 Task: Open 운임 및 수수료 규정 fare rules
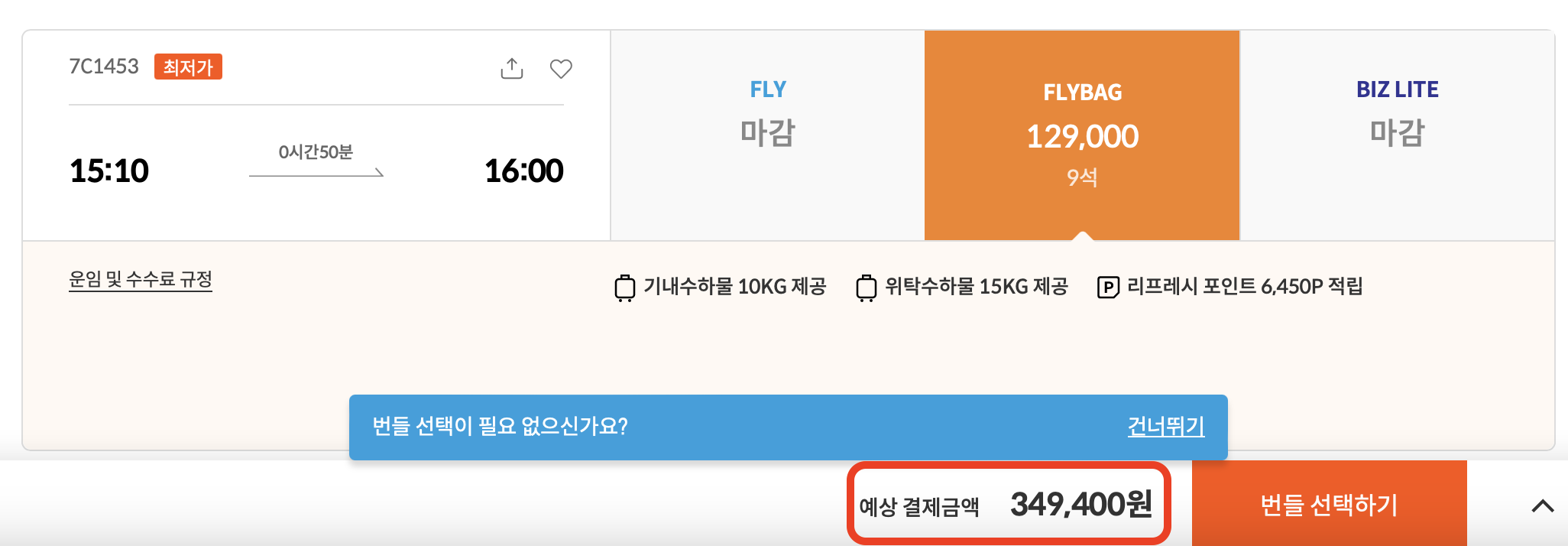(140, 281)
